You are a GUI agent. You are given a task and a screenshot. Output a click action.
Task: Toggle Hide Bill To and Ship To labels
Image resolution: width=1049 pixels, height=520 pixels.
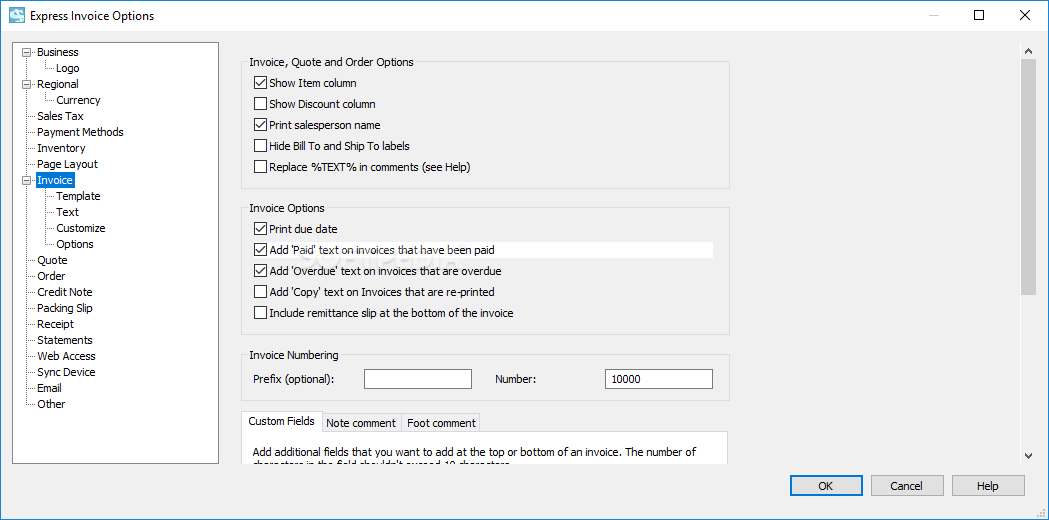click(260, 146)
